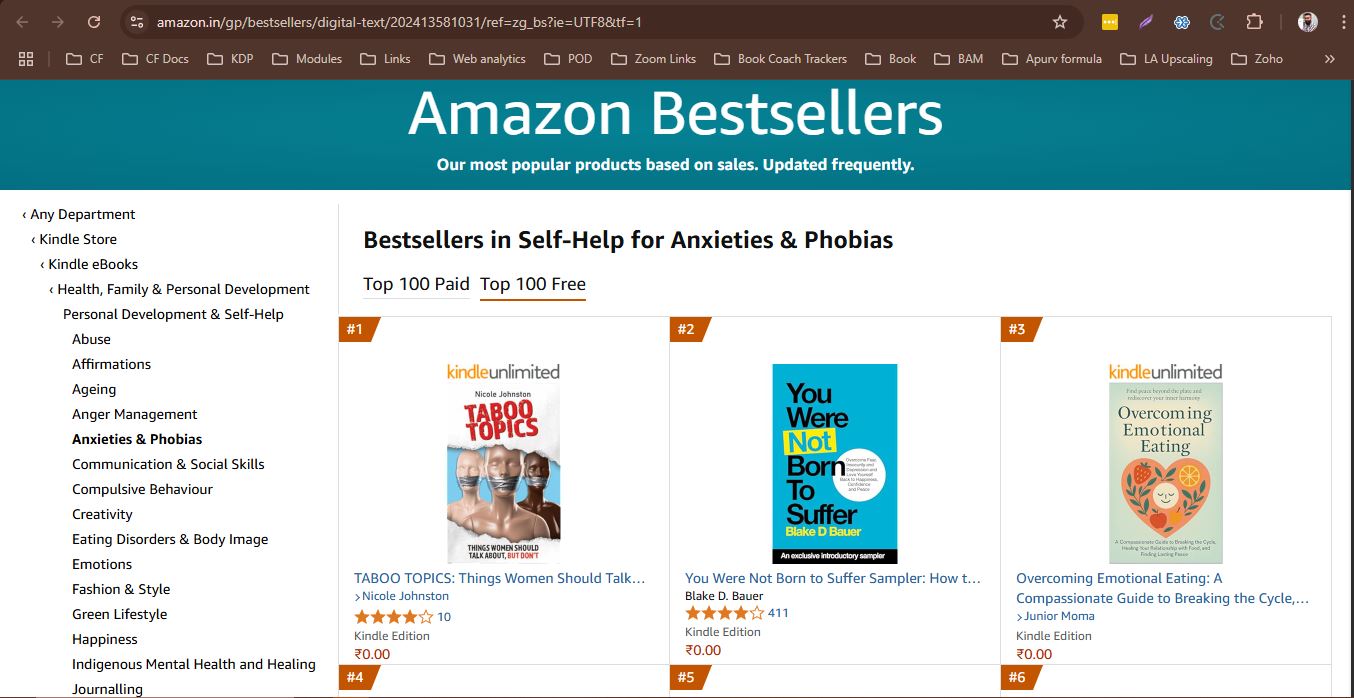Screen dimensions: 1354x698
Task: Select the Top 100 Free tab
Action: click(x=533, y=284)
